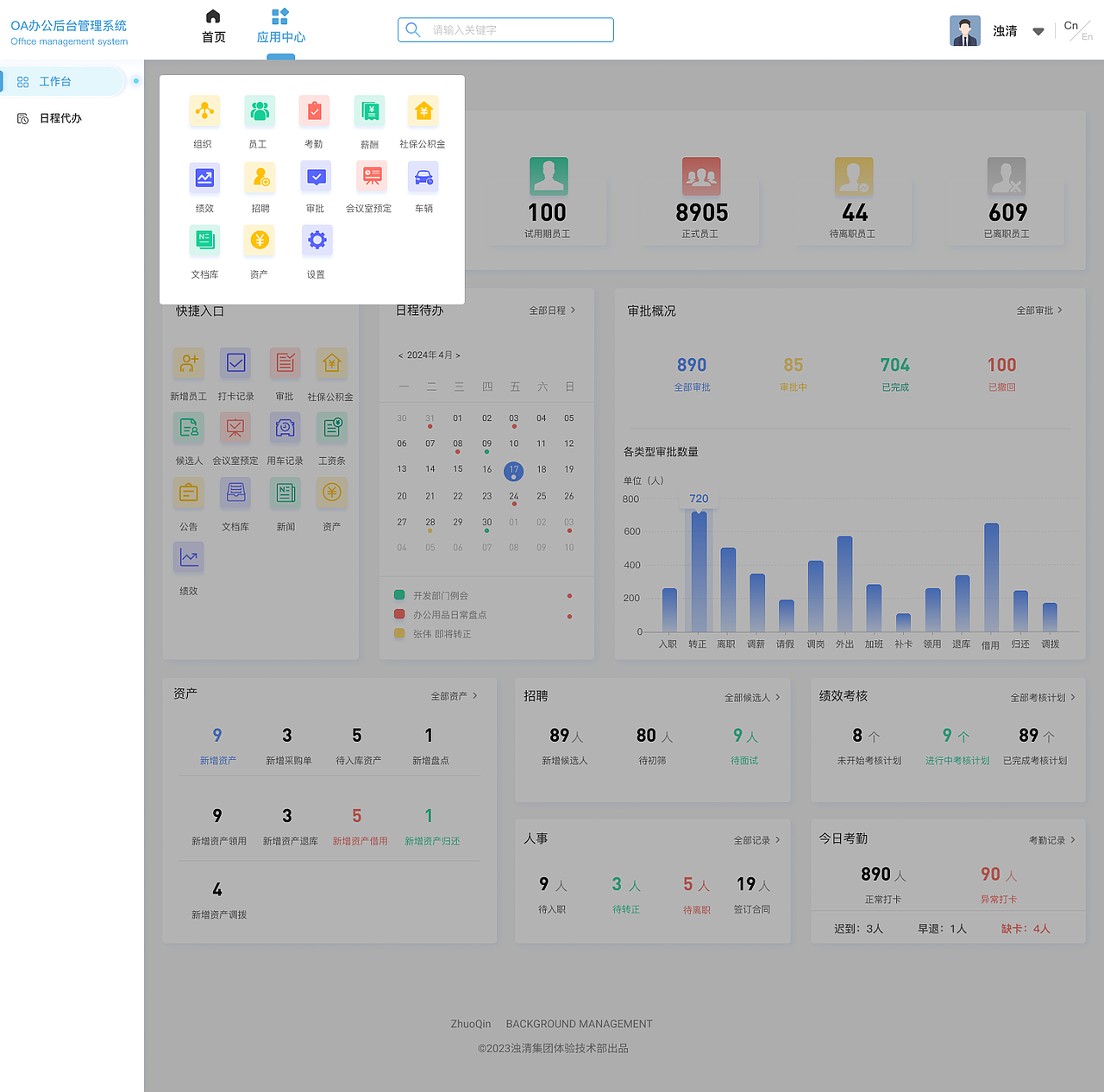Open the 全部记录 link in 人事

pos(757,840)
